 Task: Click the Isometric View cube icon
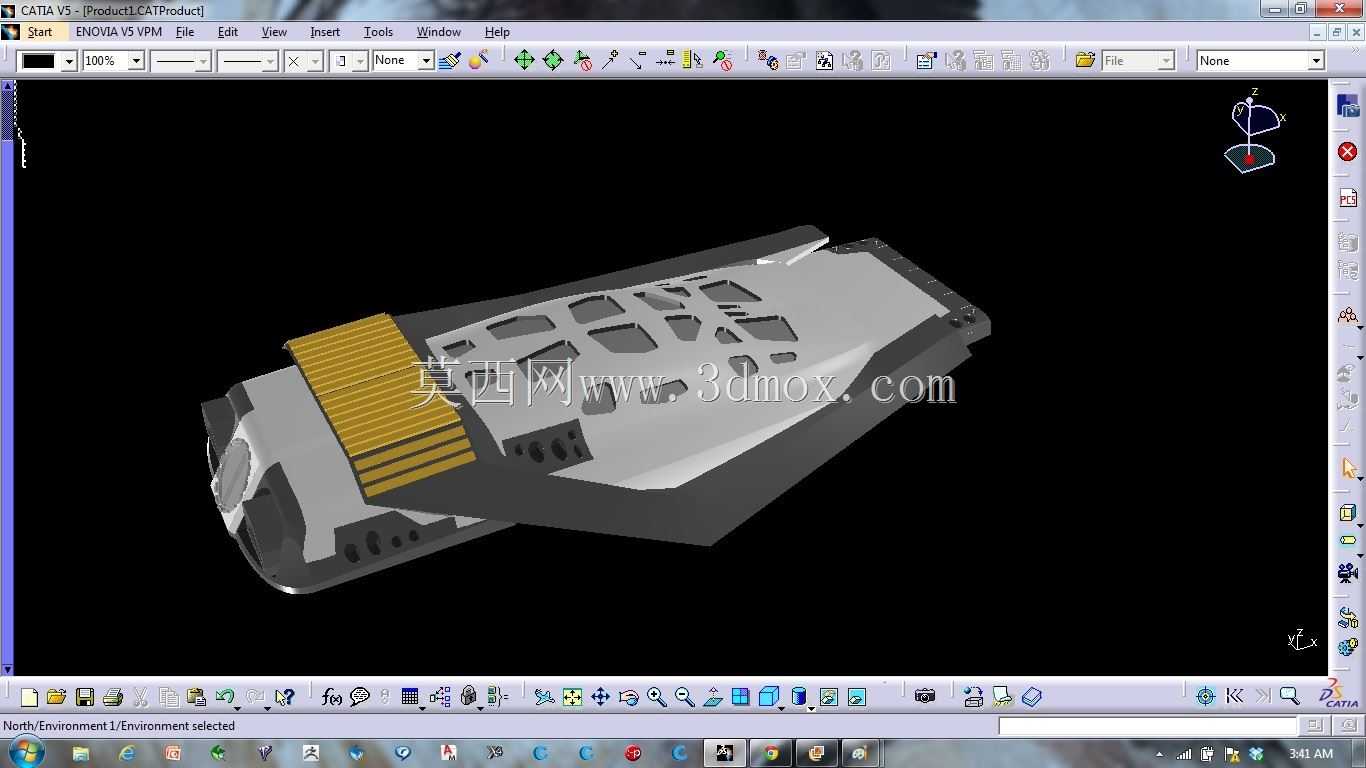point(768,697)
